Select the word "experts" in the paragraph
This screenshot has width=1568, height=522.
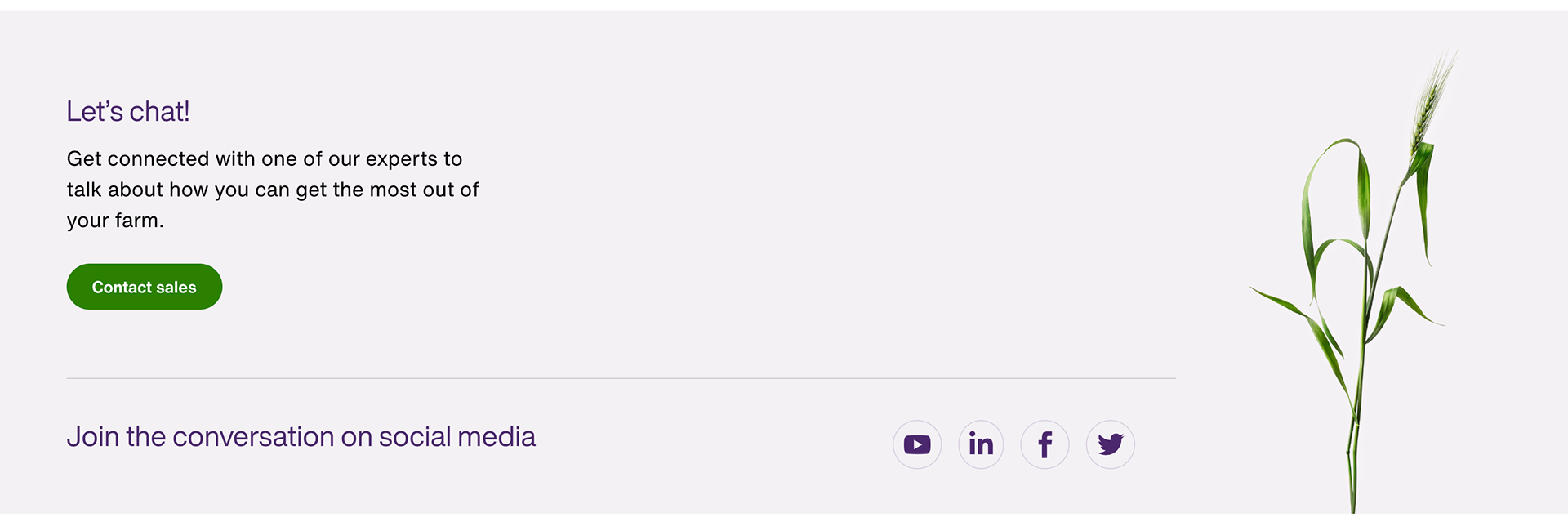401,159
